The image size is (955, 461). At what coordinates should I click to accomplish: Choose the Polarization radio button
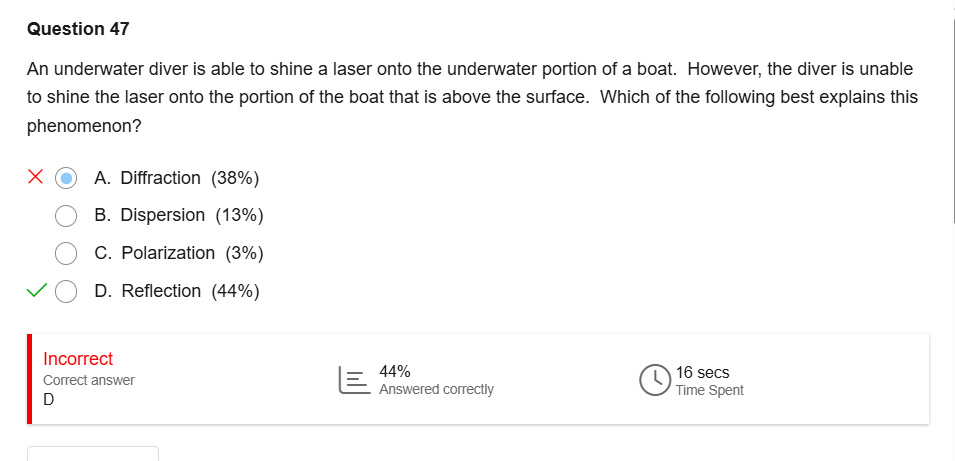pos(66,253)
